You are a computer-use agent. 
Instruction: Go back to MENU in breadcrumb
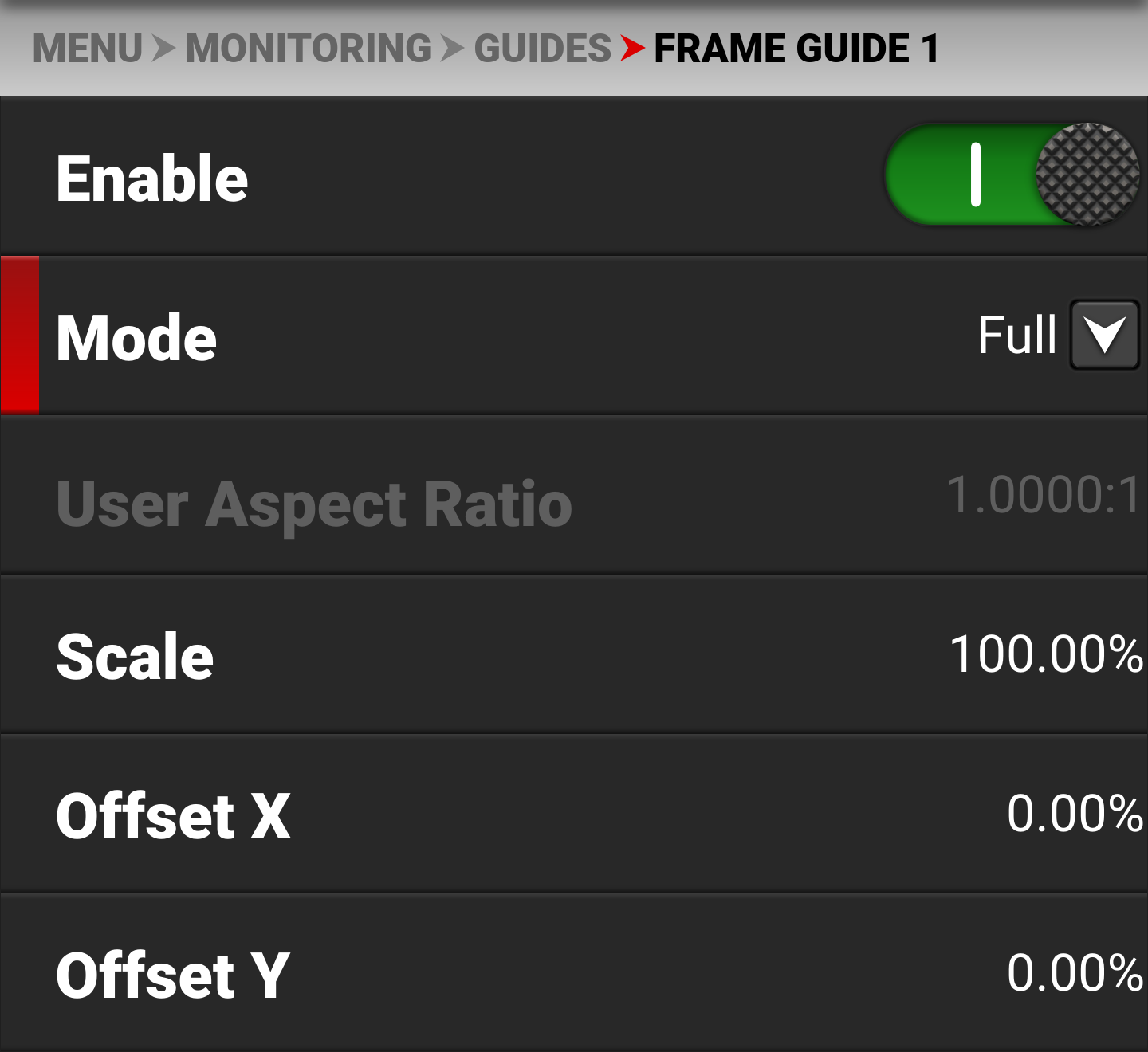pyautogui.click(x=88, y=49)
